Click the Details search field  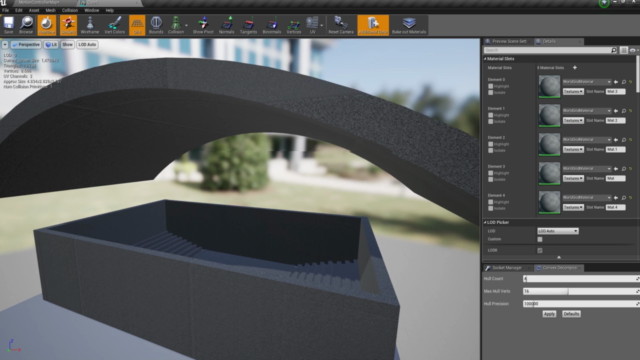547,50
